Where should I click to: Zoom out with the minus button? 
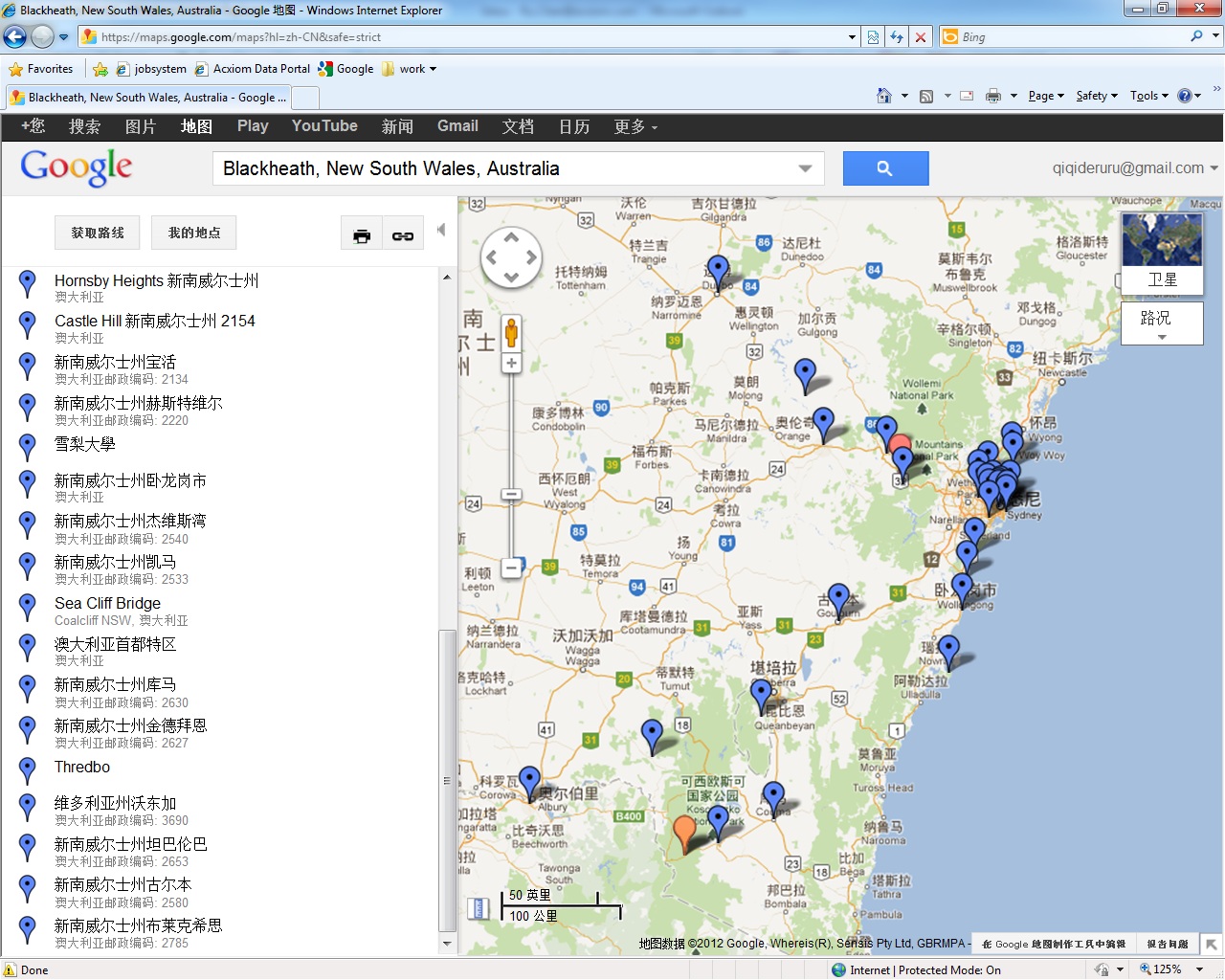(511, 568)
